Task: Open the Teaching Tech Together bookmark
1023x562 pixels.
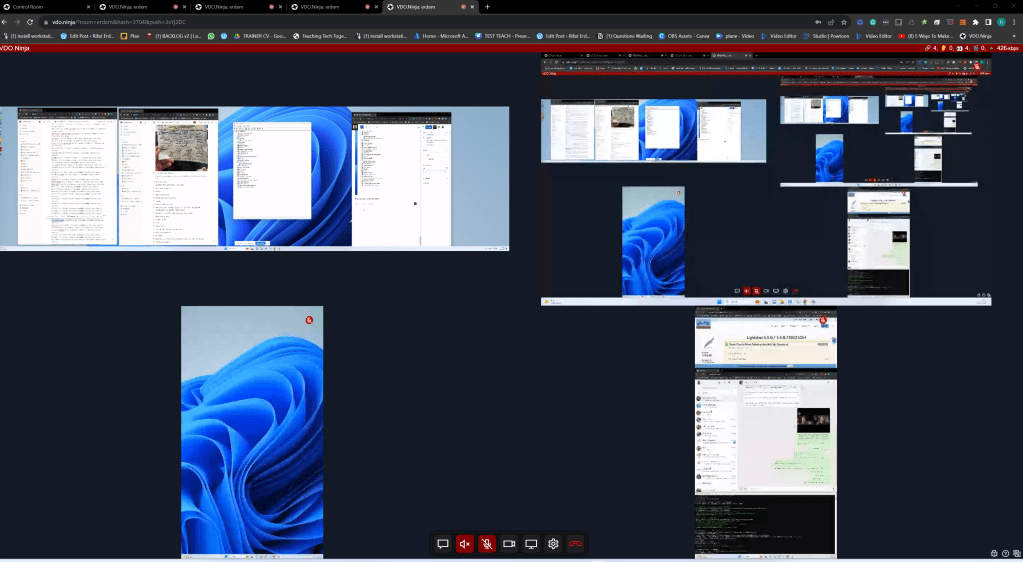Action: tap(321, 36)
